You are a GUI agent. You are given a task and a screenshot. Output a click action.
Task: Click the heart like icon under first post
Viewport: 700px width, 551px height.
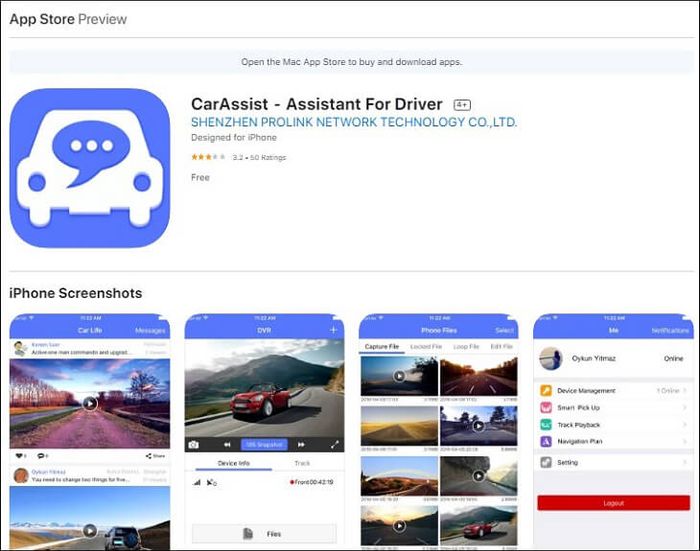17,455
